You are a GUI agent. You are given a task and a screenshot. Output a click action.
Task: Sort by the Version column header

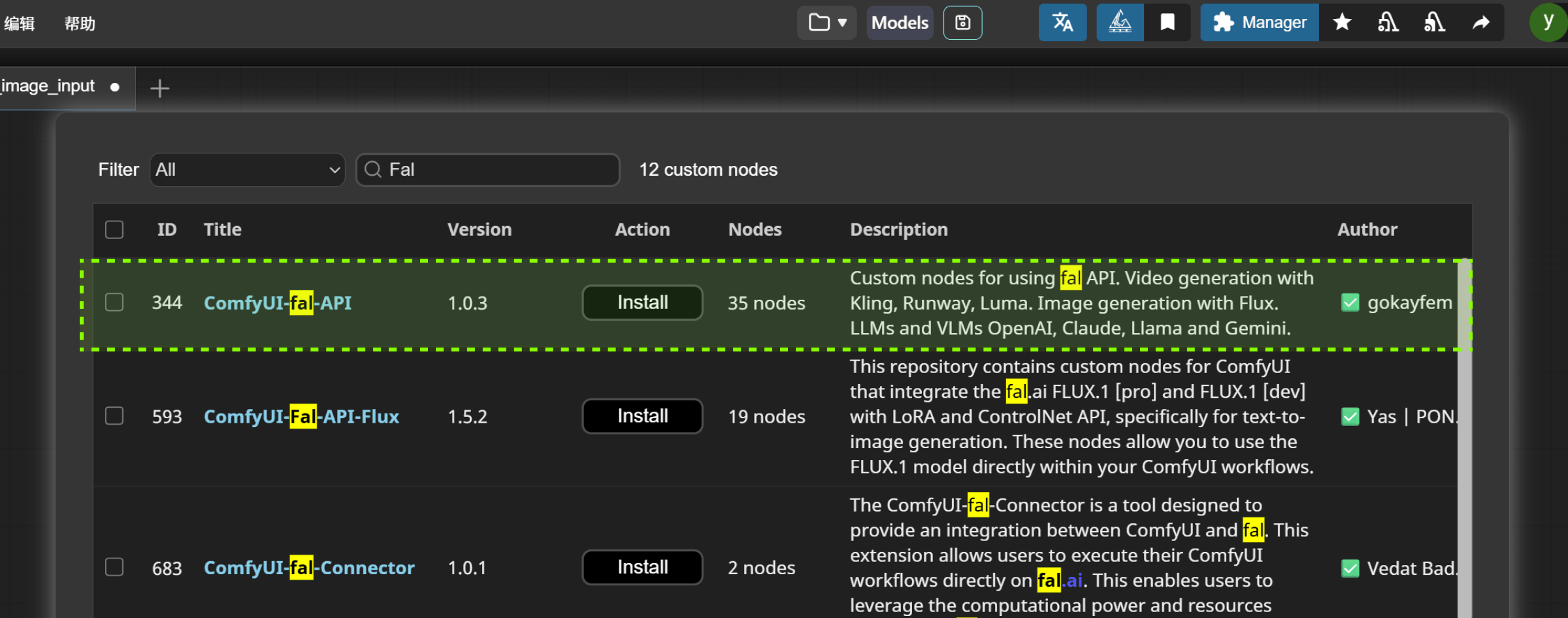click(x=480, y=229)
